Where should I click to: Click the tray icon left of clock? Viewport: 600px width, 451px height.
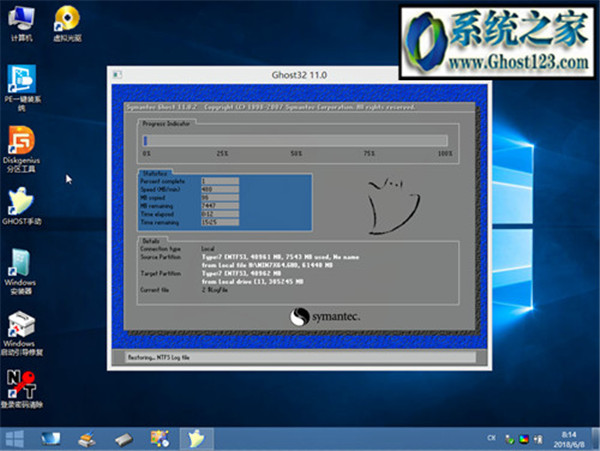coord(538,440)
